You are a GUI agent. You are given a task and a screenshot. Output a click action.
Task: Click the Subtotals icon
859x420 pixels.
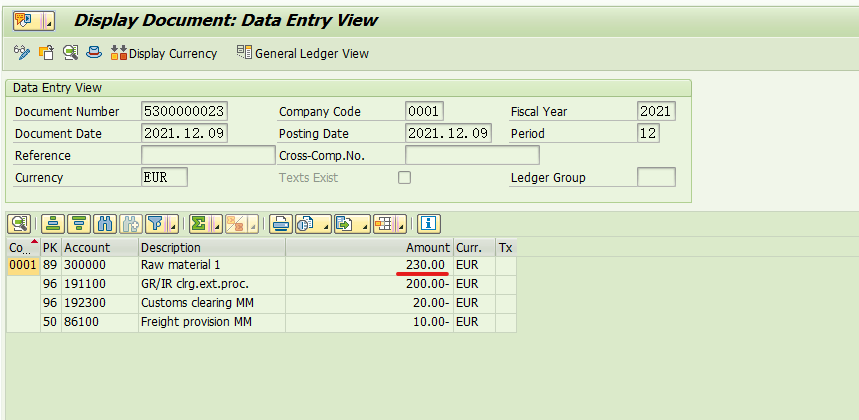236,223
